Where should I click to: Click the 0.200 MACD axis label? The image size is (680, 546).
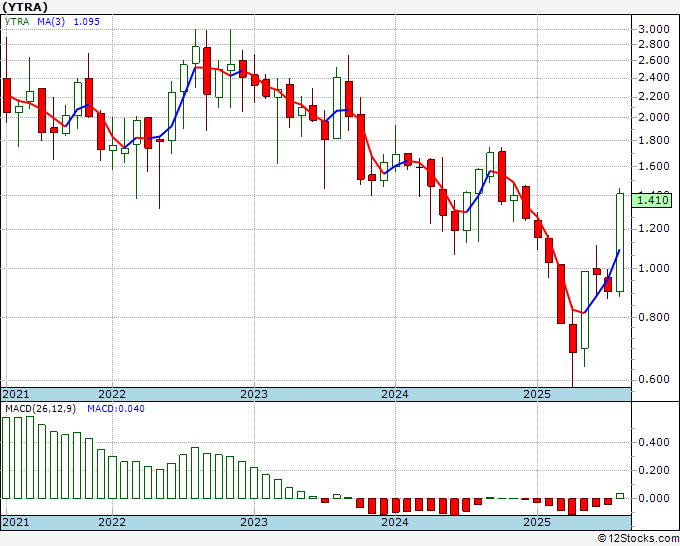click(654, 470)
